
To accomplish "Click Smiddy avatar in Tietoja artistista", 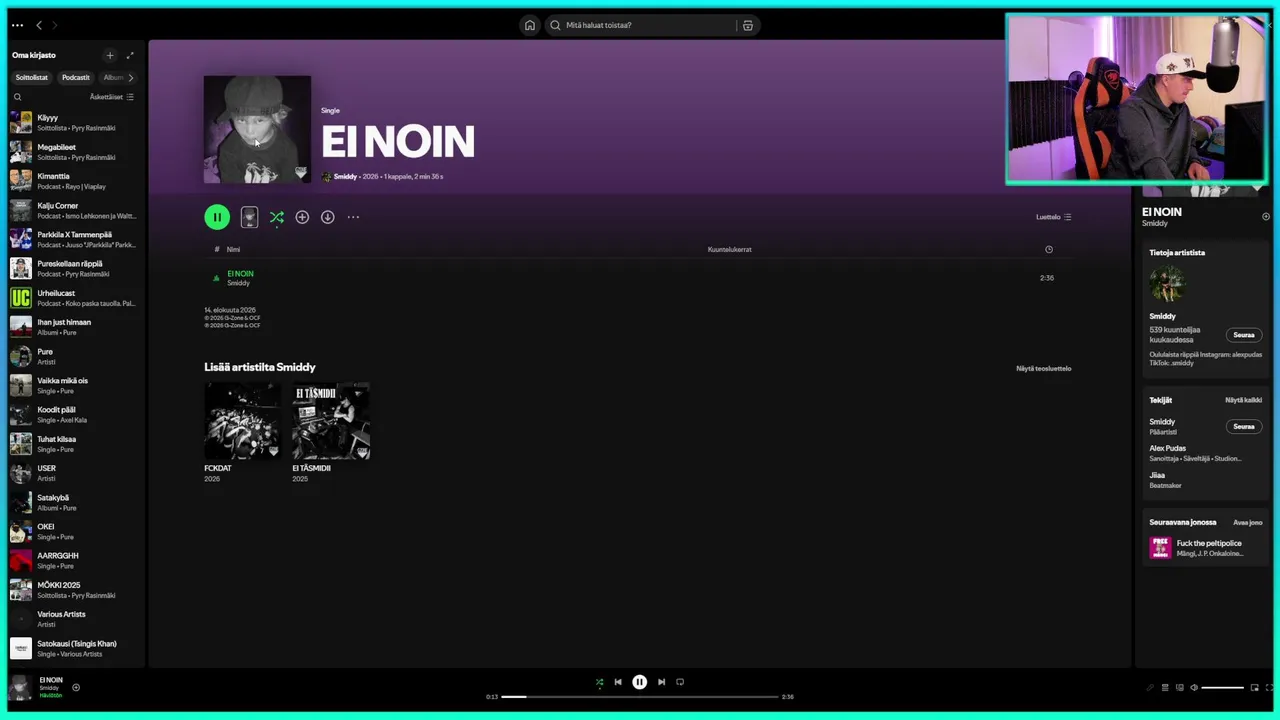I will point(1167,284).
